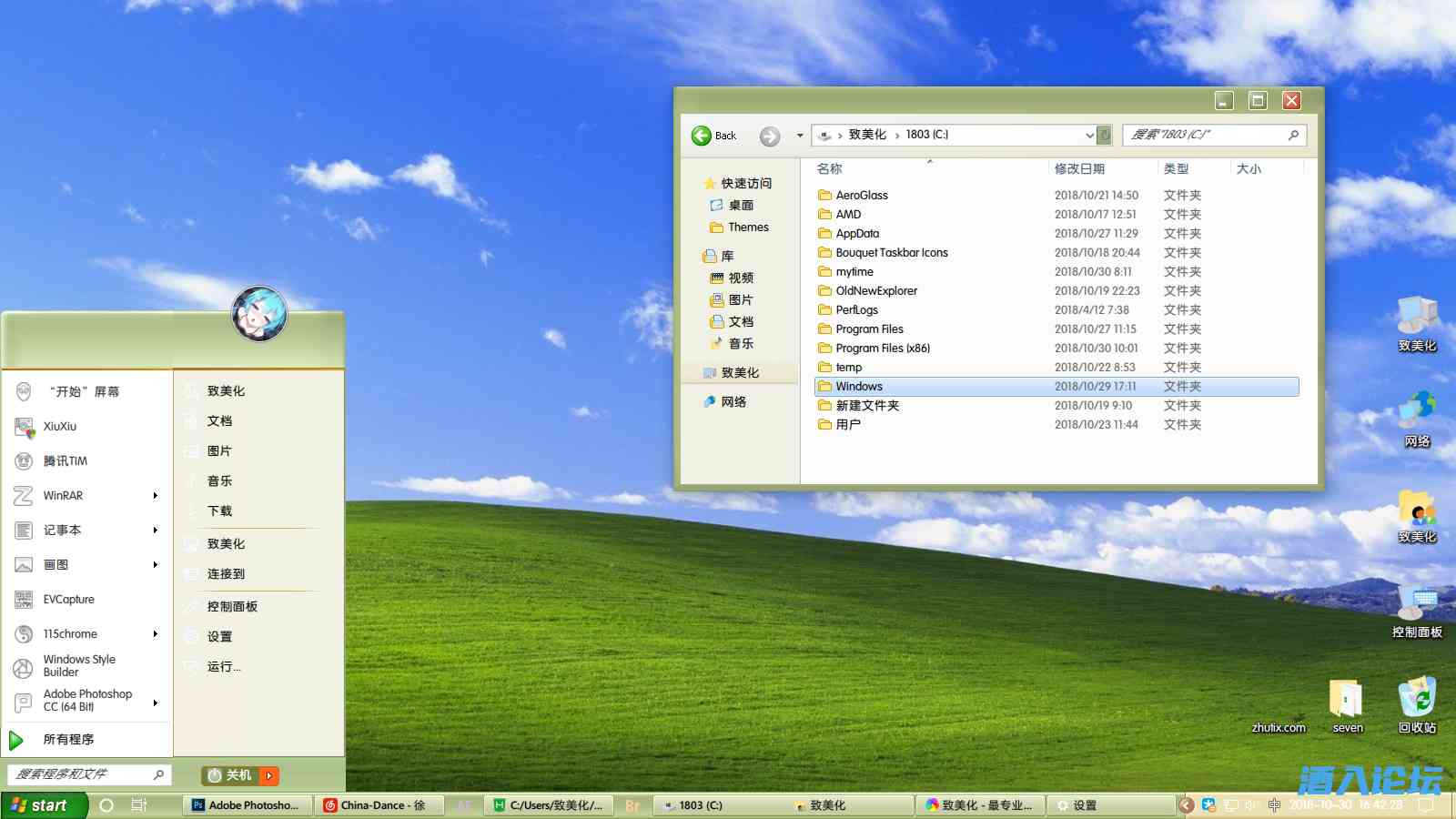This screenshot has height=819, width=1456.
Task: Open Adobe Photoshop CC (64 Bit) from Start menu
Action: [x=86, y=700]
